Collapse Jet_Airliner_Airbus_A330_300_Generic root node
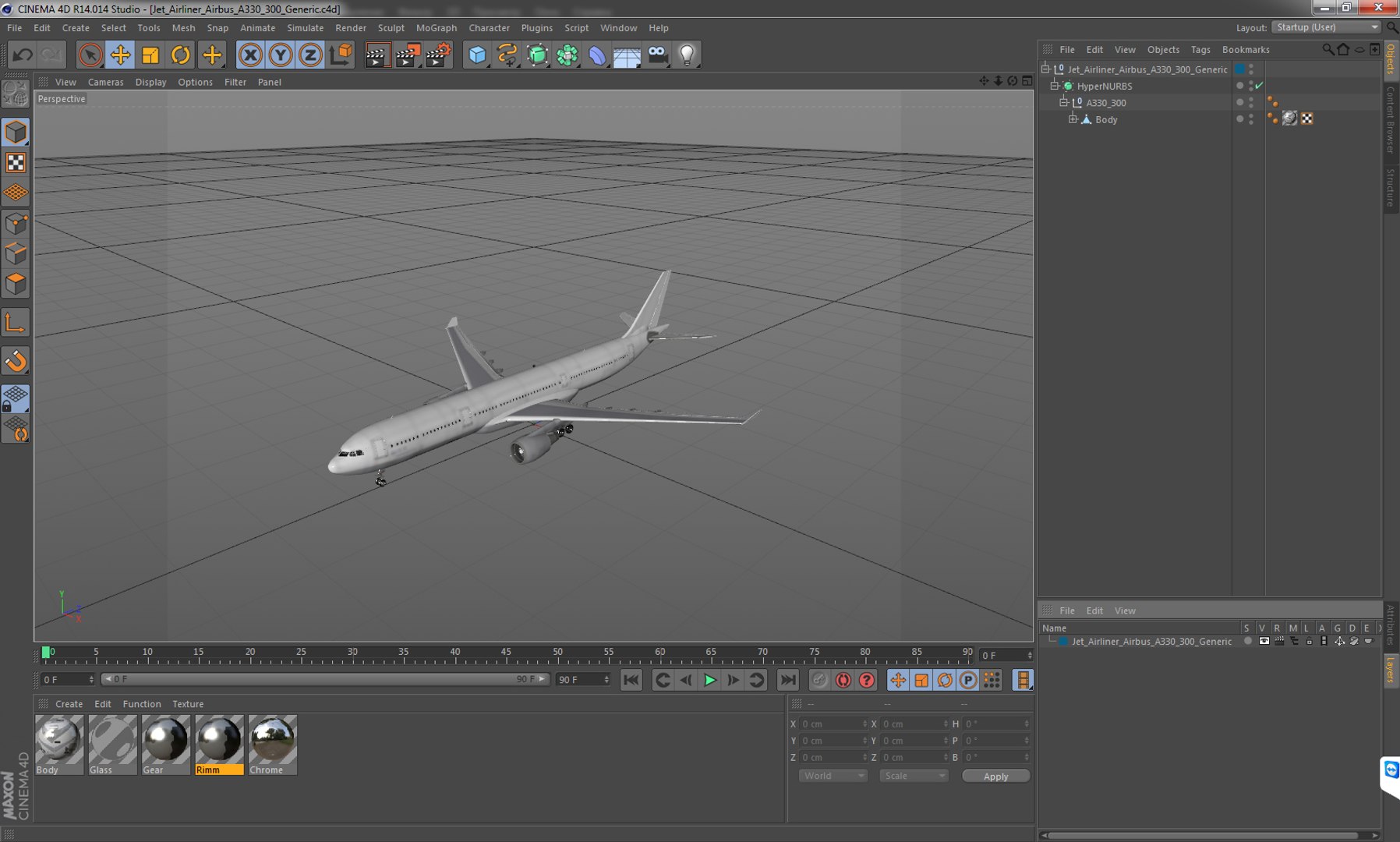 (1046, 69)
